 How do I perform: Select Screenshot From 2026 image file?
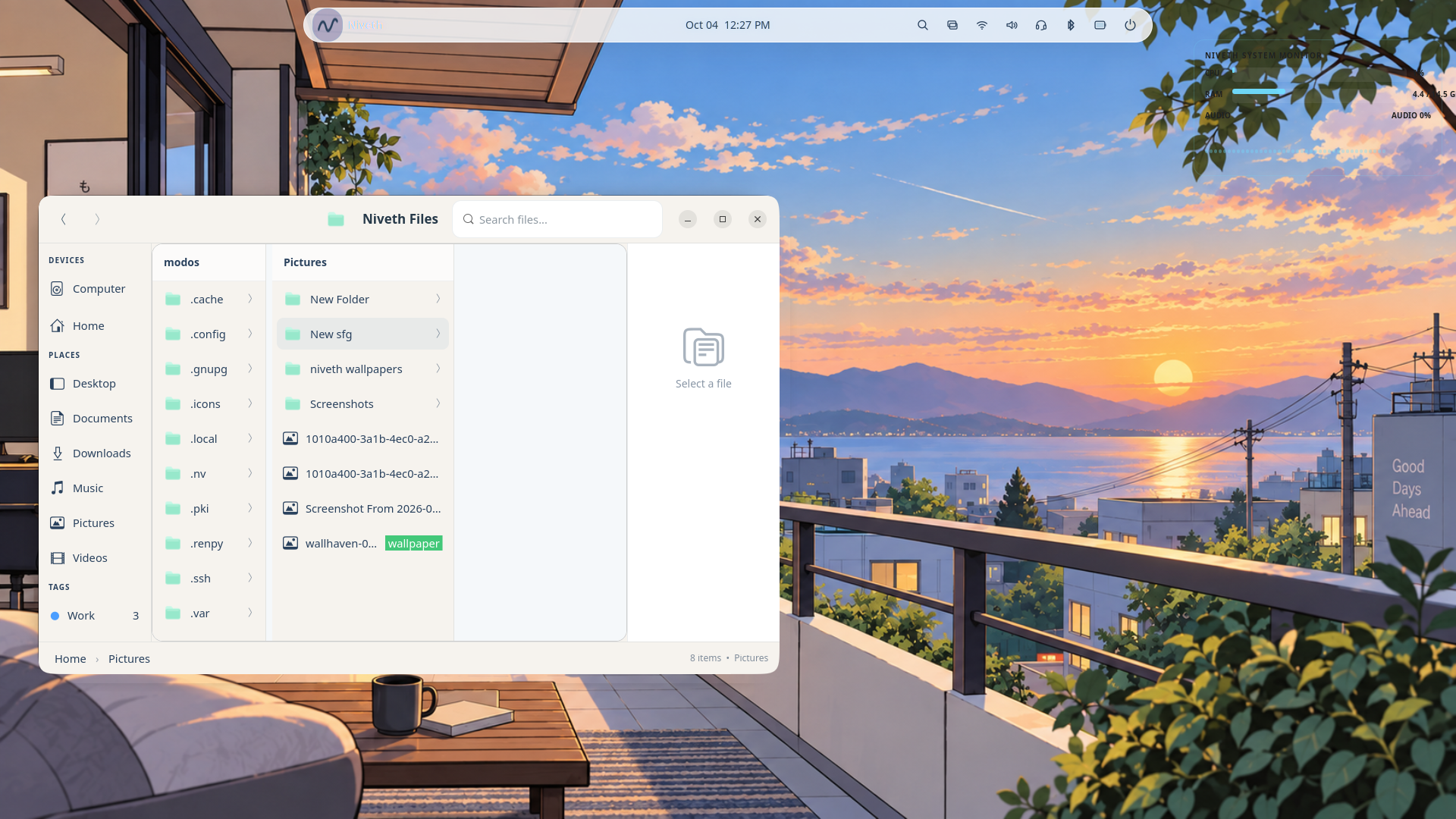[362, 509]
